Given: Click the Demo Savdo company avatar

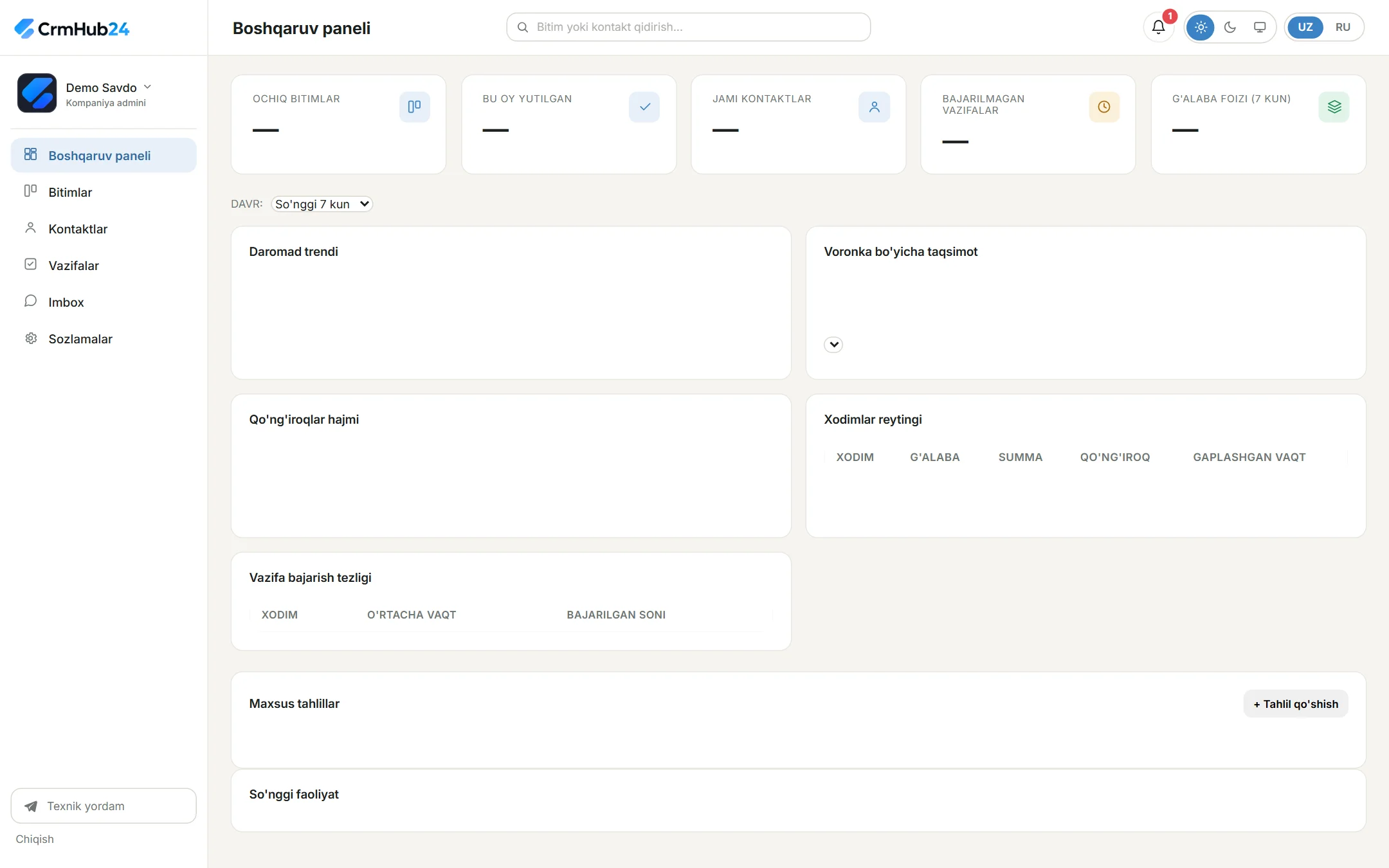Looking at the screenshot, I should [x=37, y=93].
